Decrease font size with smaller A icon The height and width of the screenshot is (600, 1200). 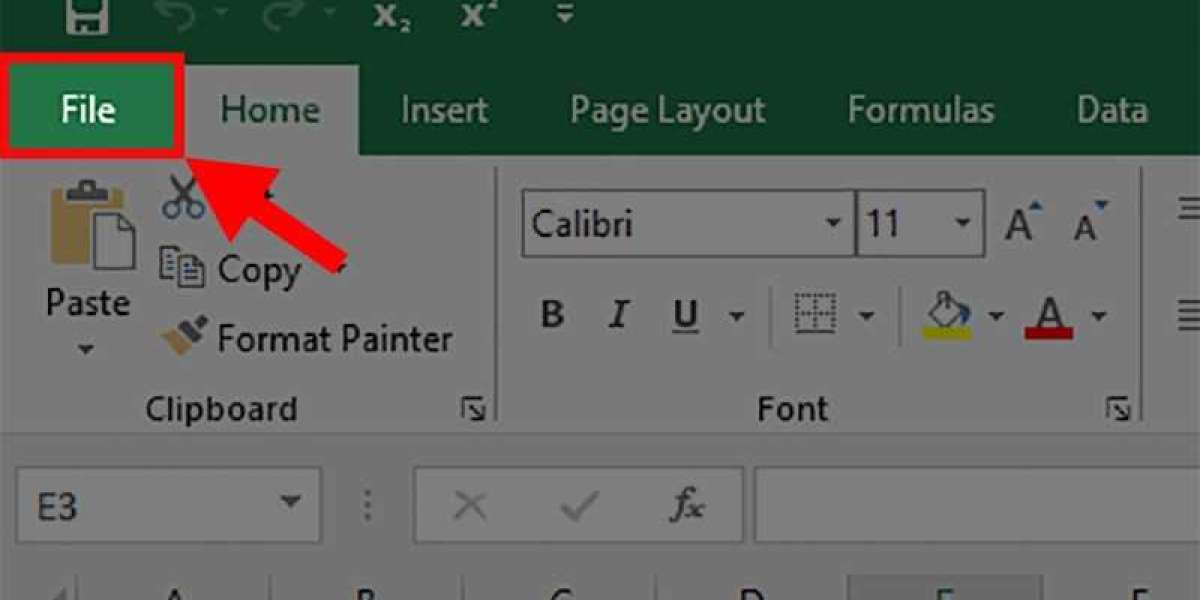[x=1089, y=223]
